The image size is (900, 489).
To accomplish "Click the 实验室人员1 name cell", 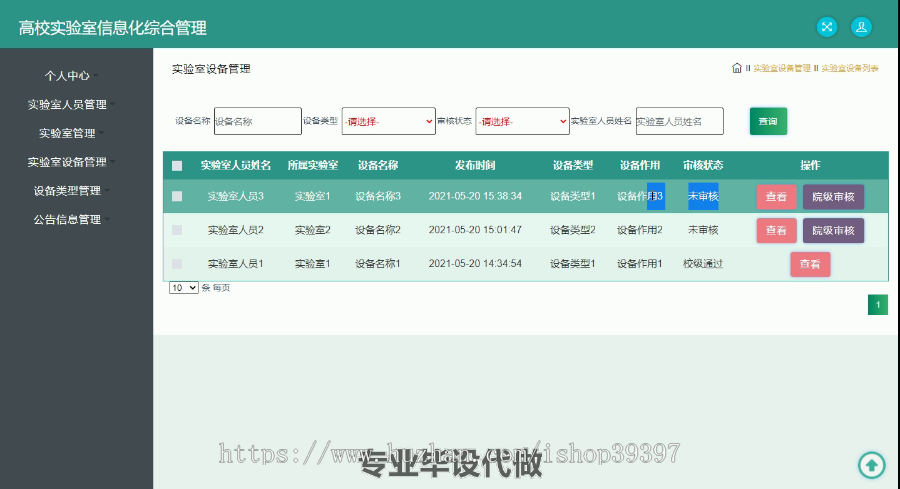I will (x=235, y=264).
